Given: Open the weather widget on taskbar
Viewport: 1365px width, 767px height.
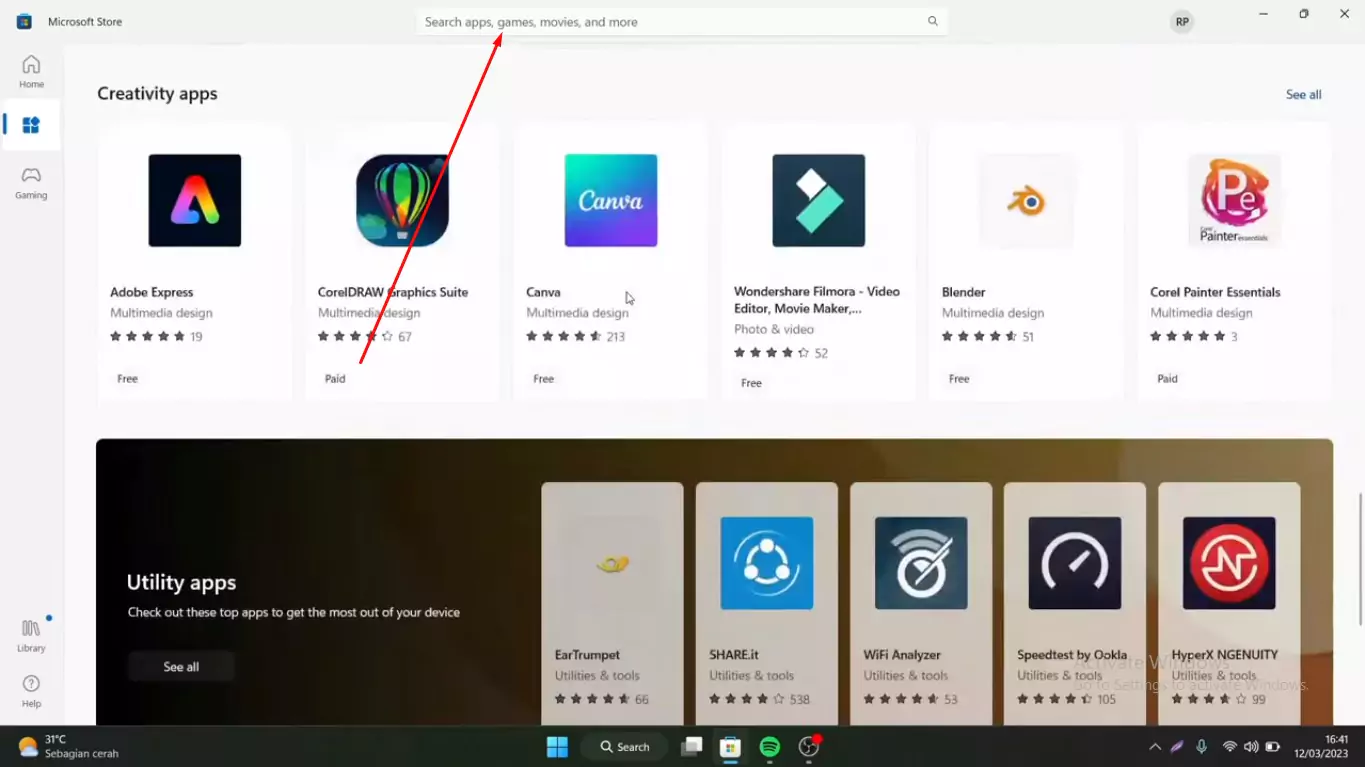Looking at the screenshot, I should click(68, 746).
